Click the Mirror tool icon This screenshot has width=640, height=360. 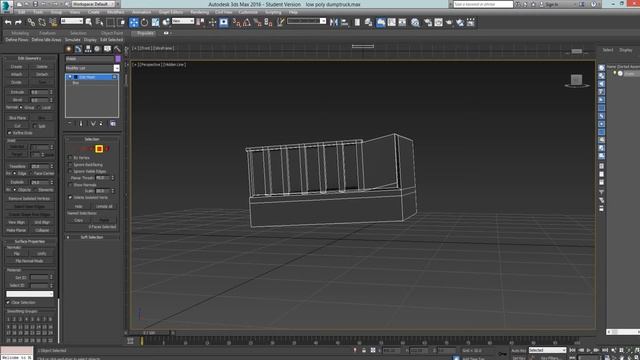(334, 22)
